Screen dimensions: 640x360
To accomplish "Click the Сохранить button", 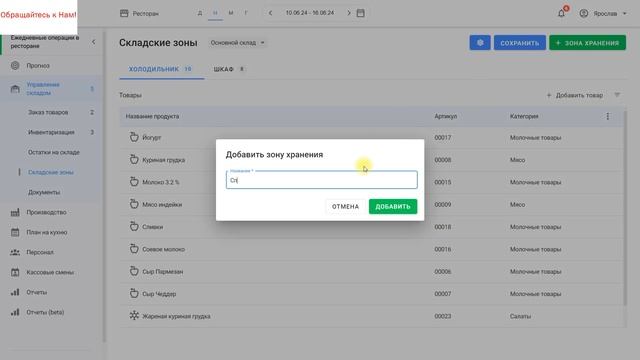I will [x=520, y=42].
